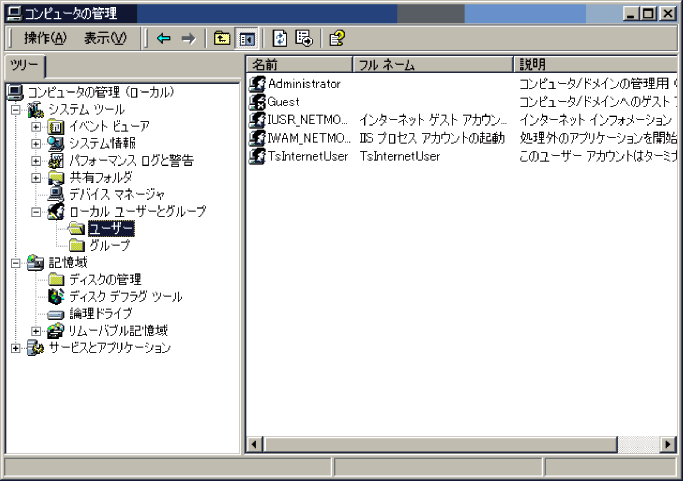The height and width of the screenshot is (481, 683).
Task: Click the Up one level toolbar icon
Action: tap(222, 38)
